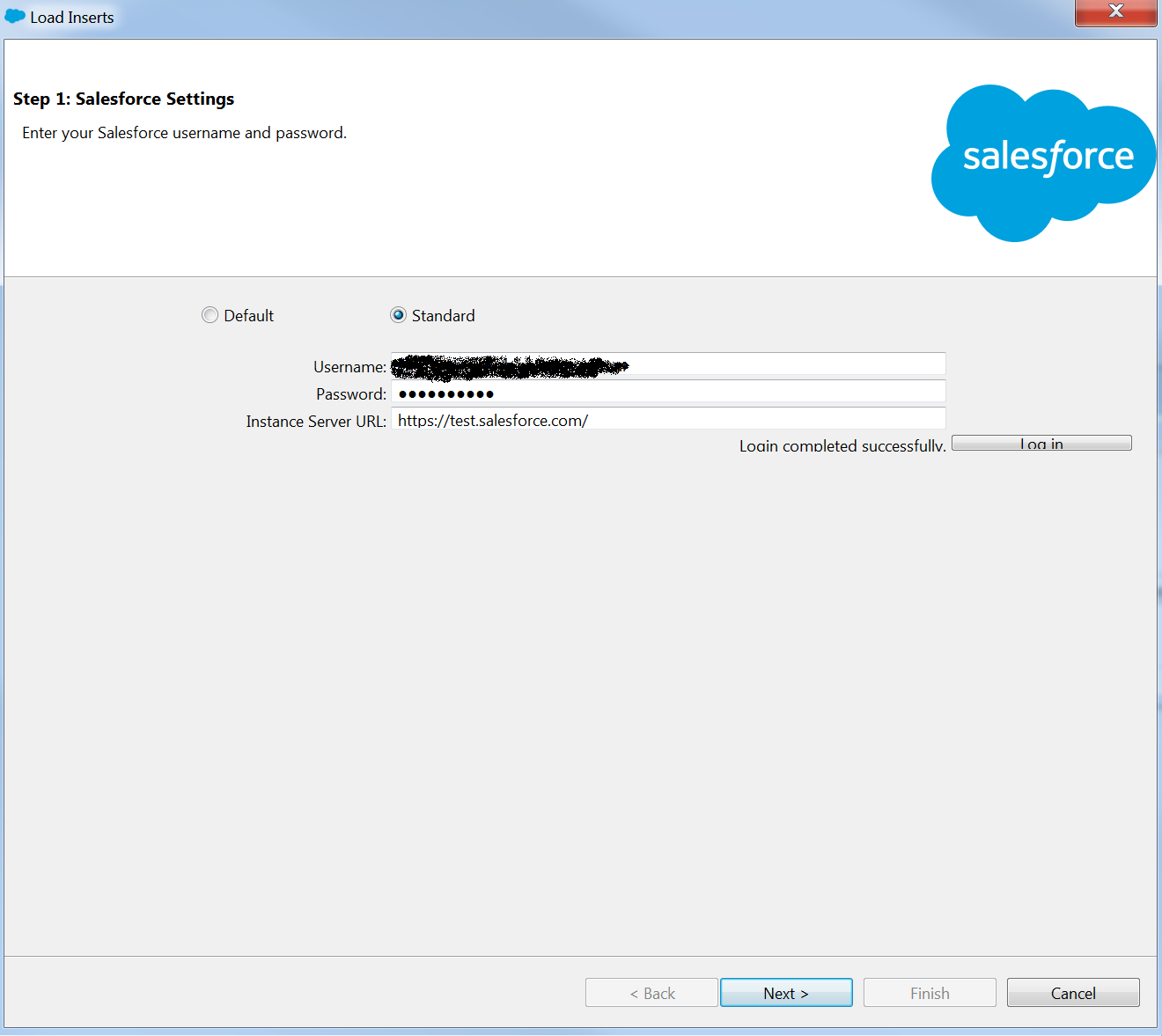Click the greyed-out Finish button

[x=930, y=993]
